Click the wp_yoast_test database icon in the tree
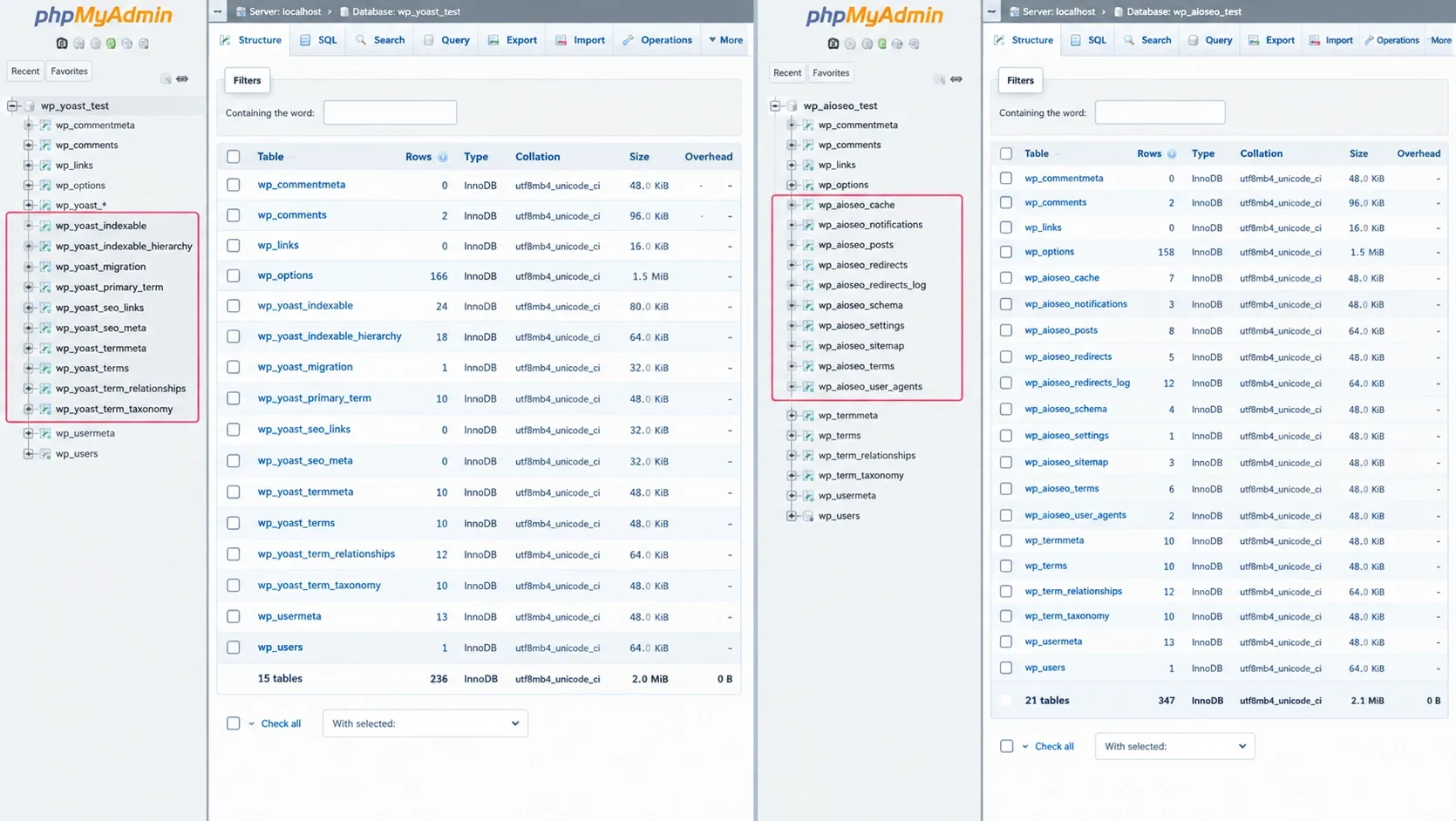1456x821 pixels. (x=29, y=105)
